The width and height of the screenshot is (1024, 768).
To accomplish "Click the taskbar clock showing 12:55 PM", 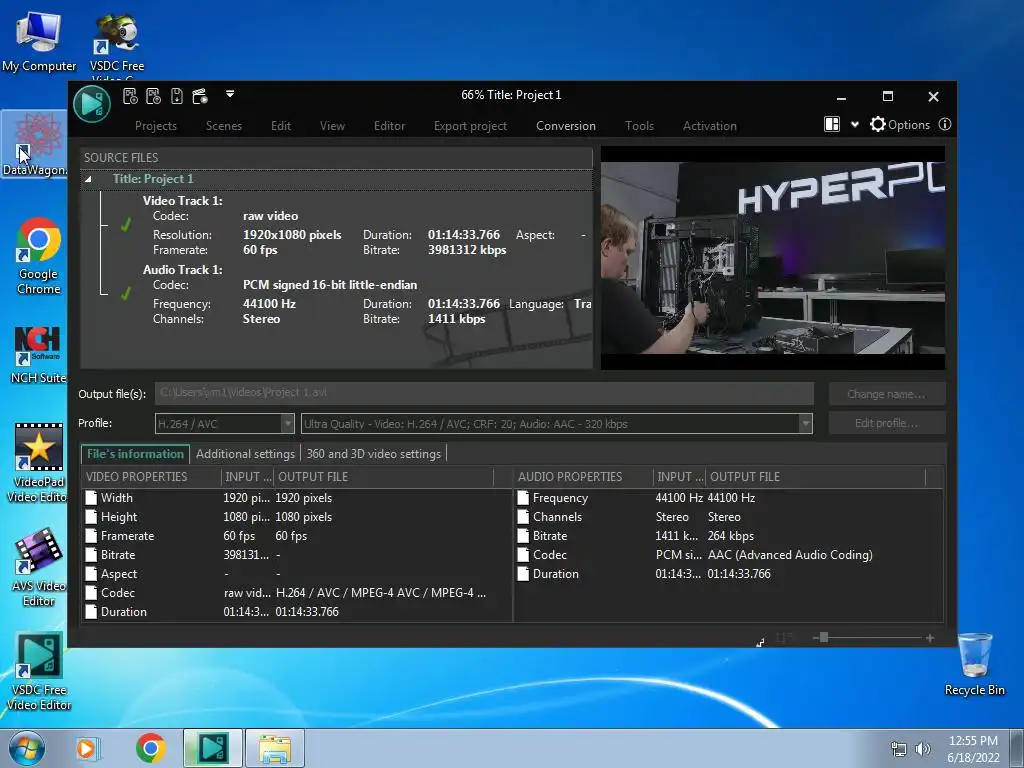I will (973, 748).
